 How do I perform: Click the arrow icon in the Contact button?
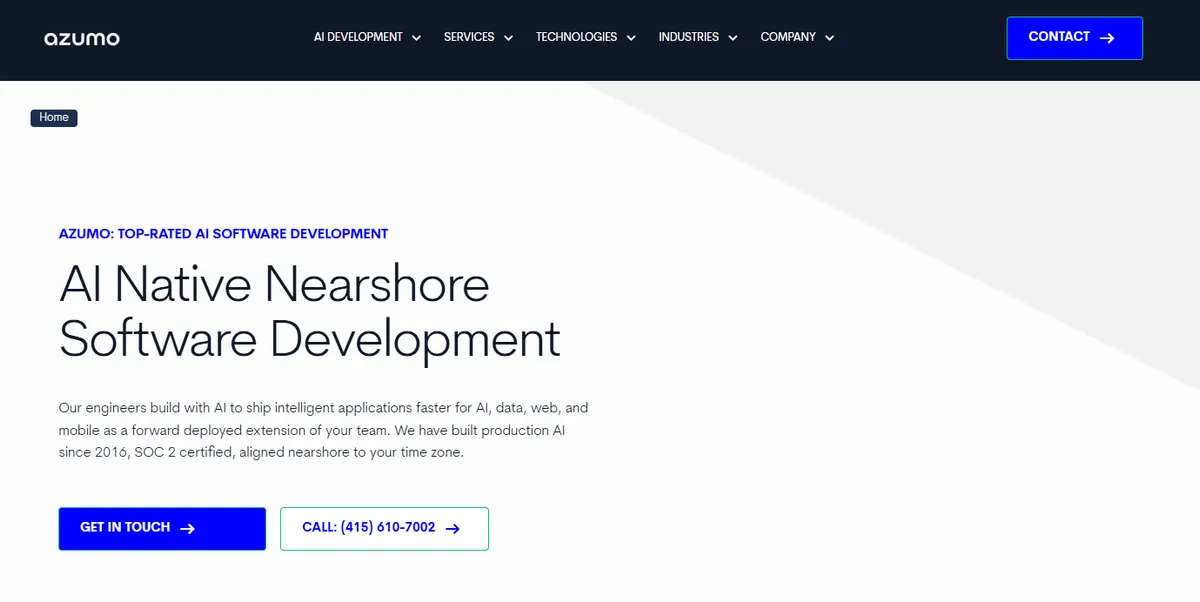(1107, 38)
